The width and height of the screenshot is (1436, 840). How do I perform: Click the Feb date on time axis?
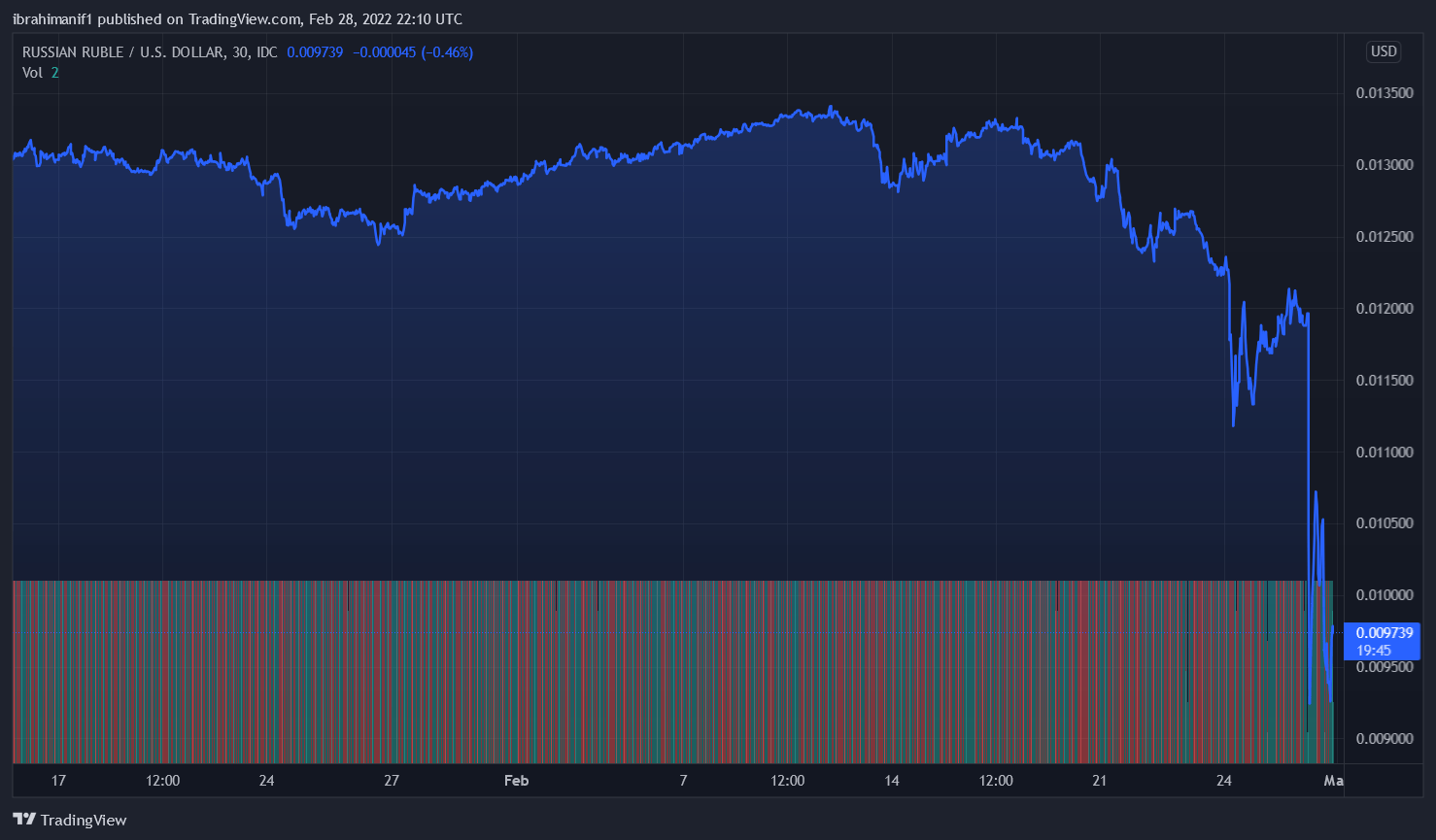(516, 781)
